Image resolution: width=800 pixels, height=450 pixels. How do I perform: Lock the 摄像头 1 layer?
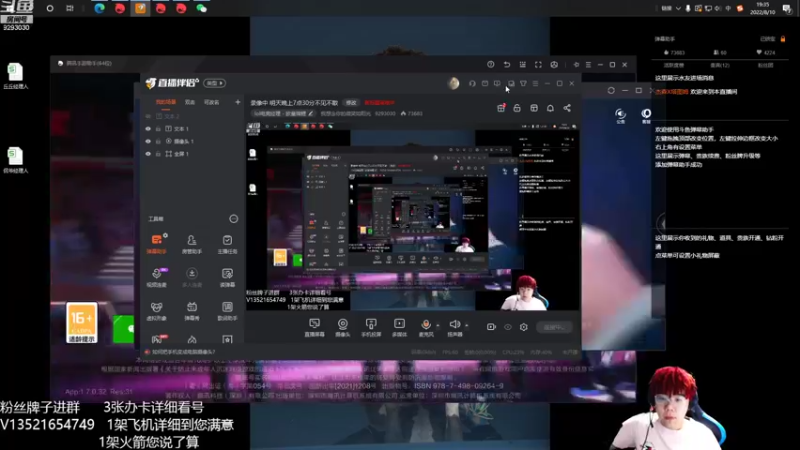158,141
